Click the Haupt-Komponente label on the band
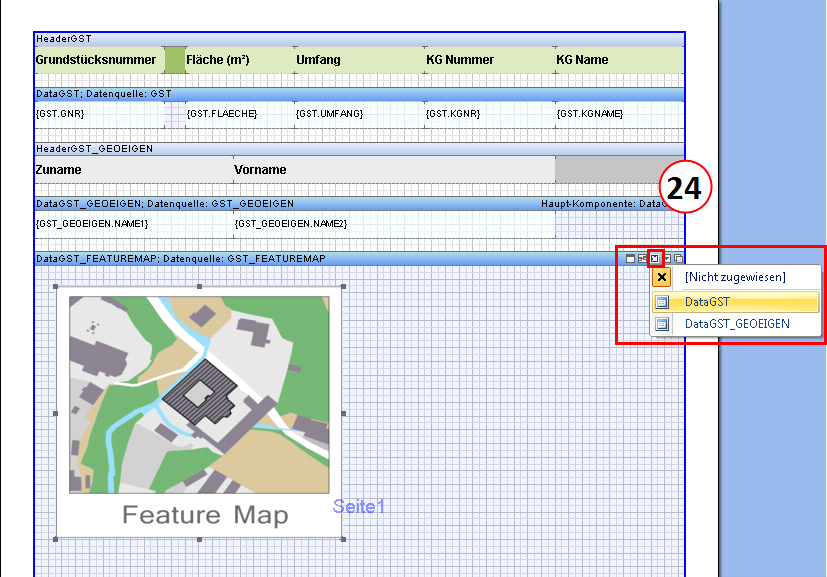The height and width of the screenshot is (577, 827). [608, 202]
